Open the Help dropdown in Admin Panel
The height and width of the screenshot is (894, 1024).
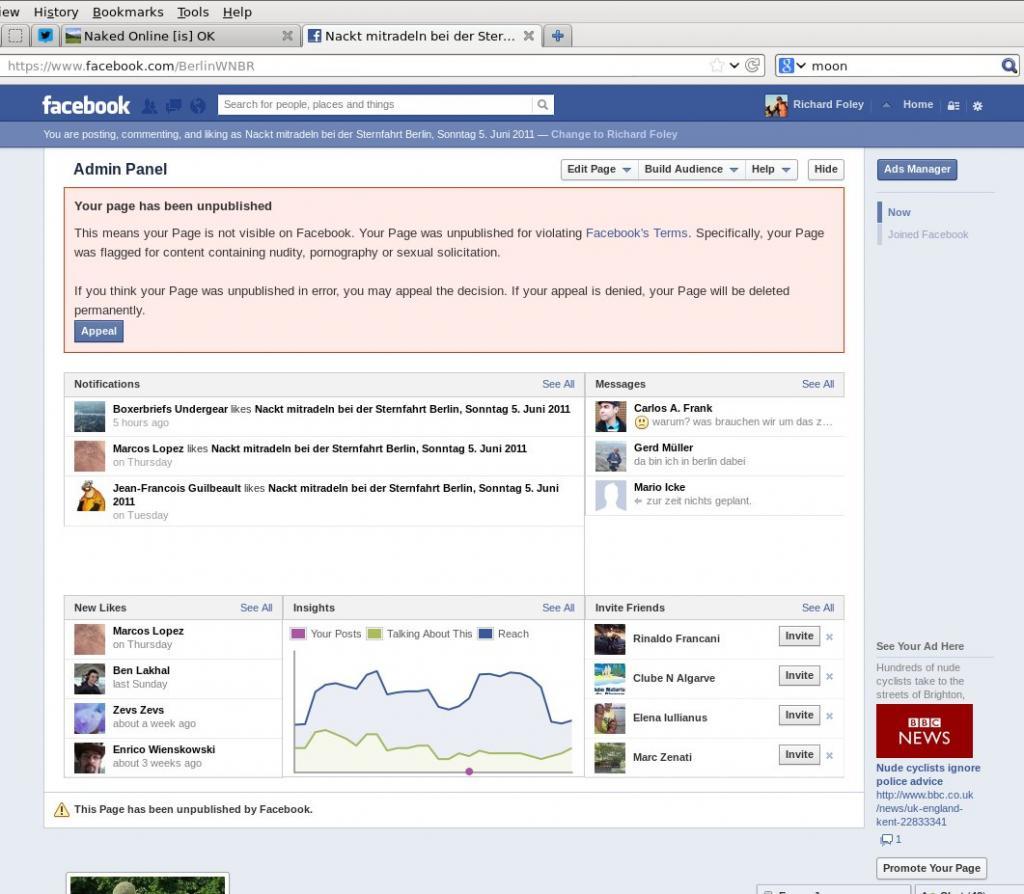pyautogui.click(x=771, y=169)
